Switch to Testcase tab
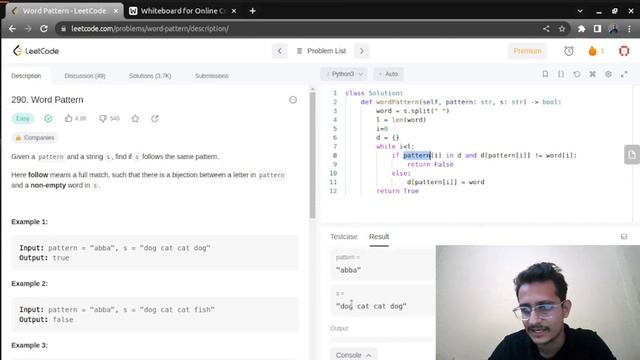The width and height of the screenshot is (640, 360). point(343,237)
